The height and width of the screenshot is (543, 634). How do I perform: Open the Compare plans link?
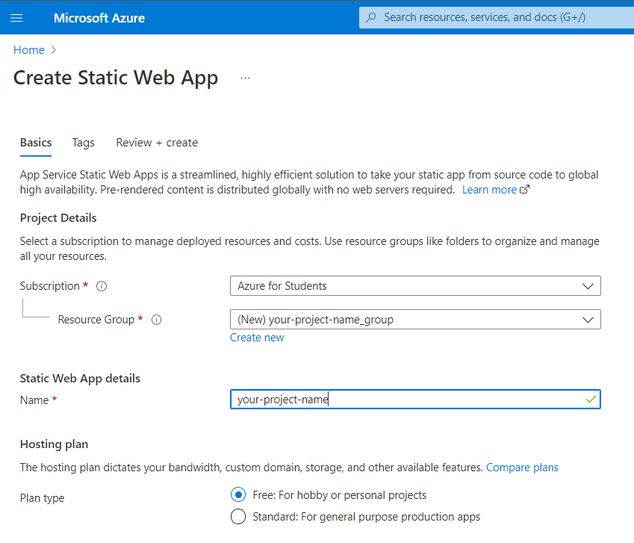(x=522, y=467)
